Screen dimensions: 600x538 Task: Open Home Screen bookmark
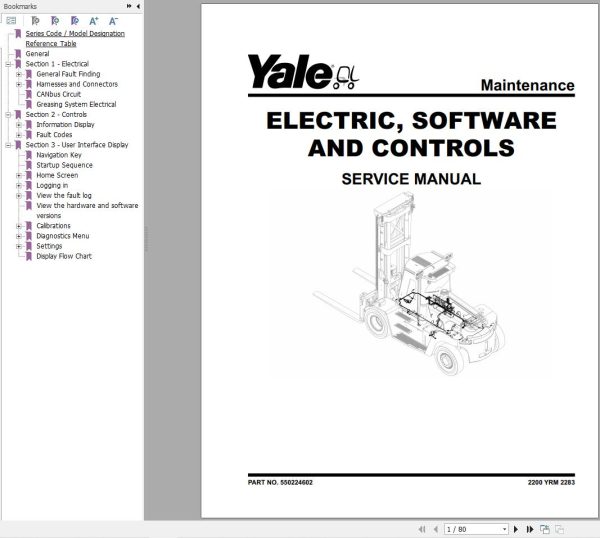[57, 175]
